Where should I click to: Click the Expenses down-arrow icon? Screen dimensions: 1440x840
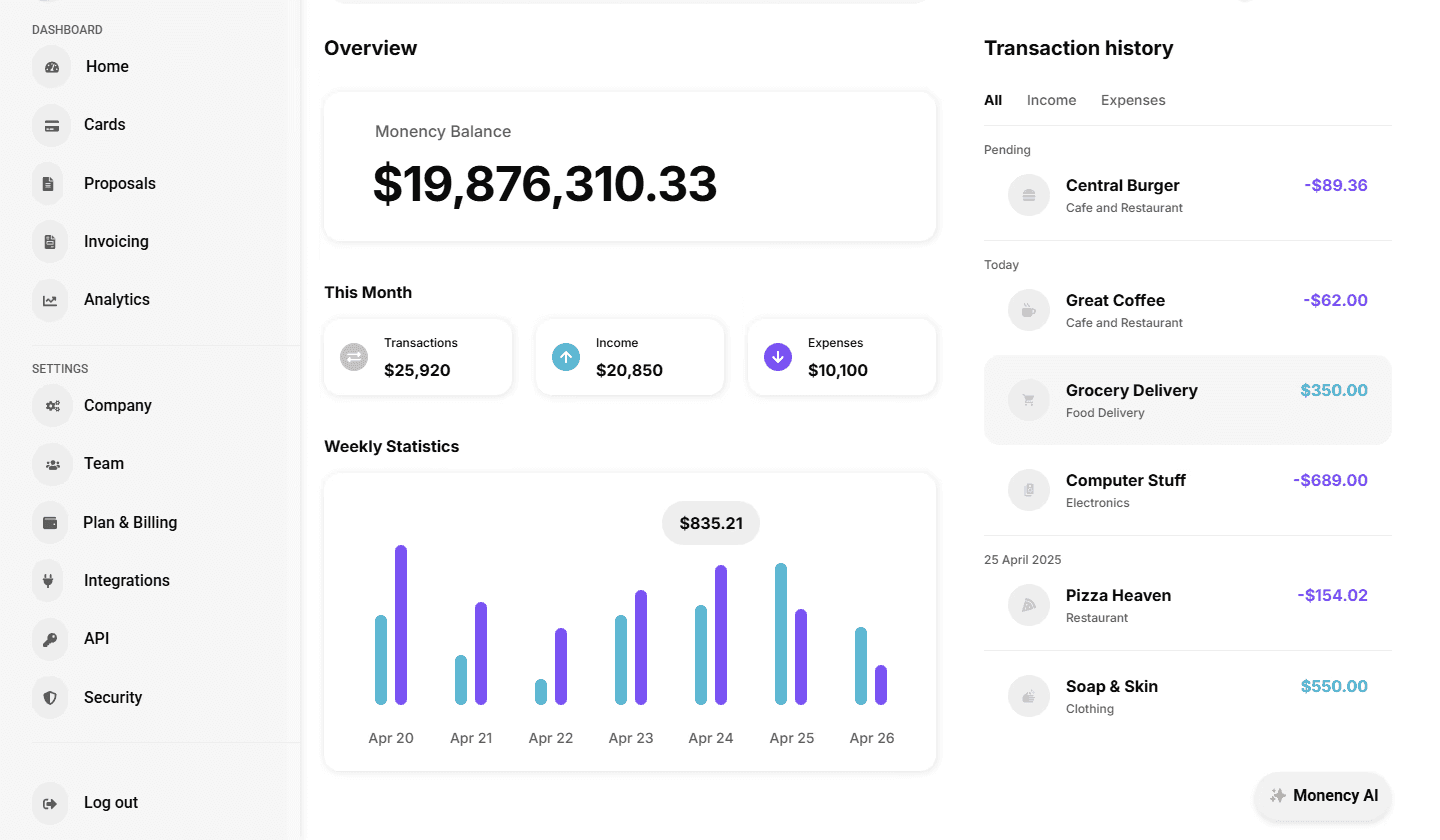778,357
